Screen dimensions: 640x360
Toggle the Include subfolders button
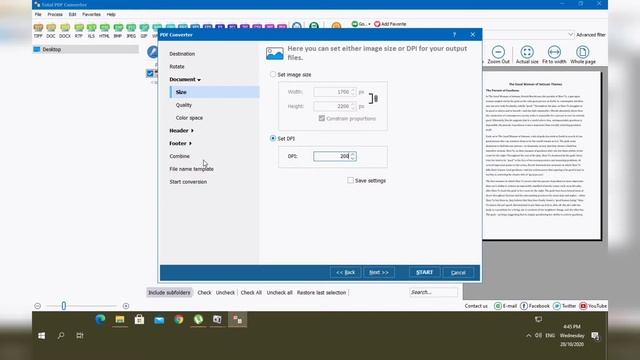pyautogui.click(x=169, y=293)
